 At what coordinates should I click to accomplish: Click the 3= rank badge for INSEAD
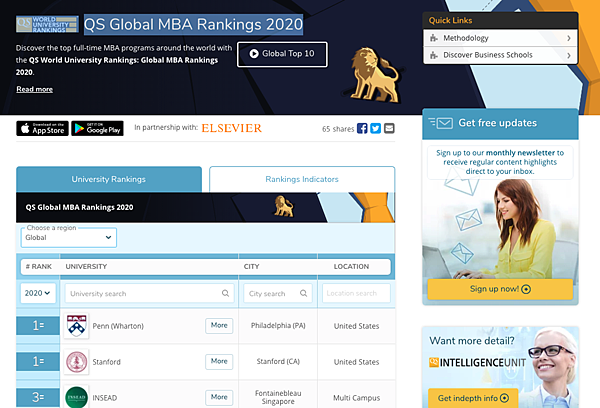[x=38, y=397]
